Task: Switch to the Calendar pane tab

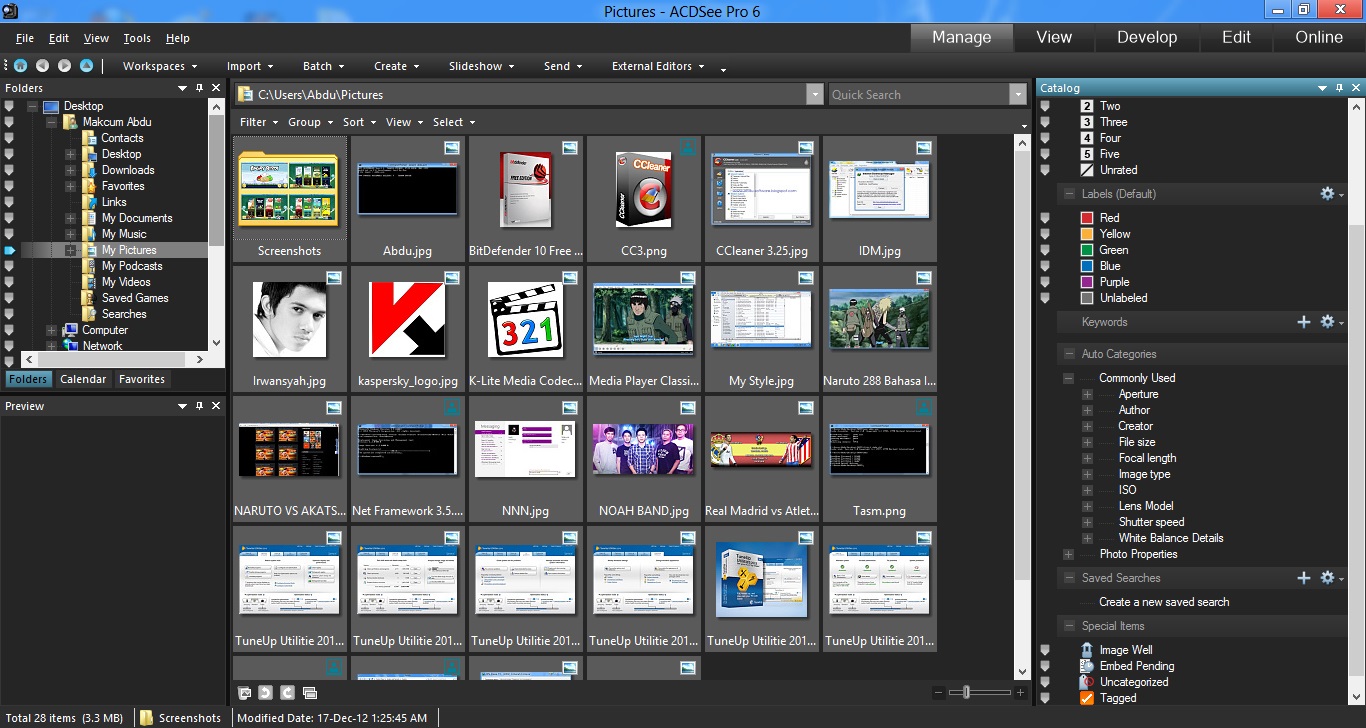Action: pos(83,379)
